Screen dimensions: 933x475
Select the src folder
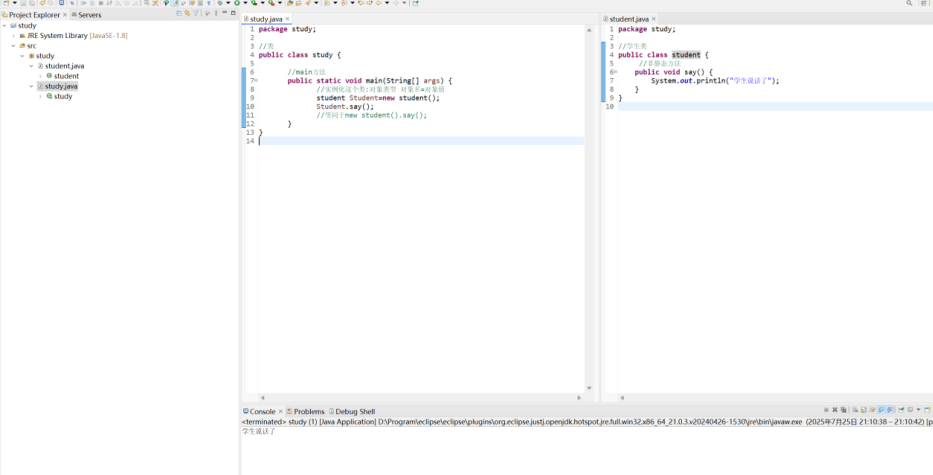point(27,46)
